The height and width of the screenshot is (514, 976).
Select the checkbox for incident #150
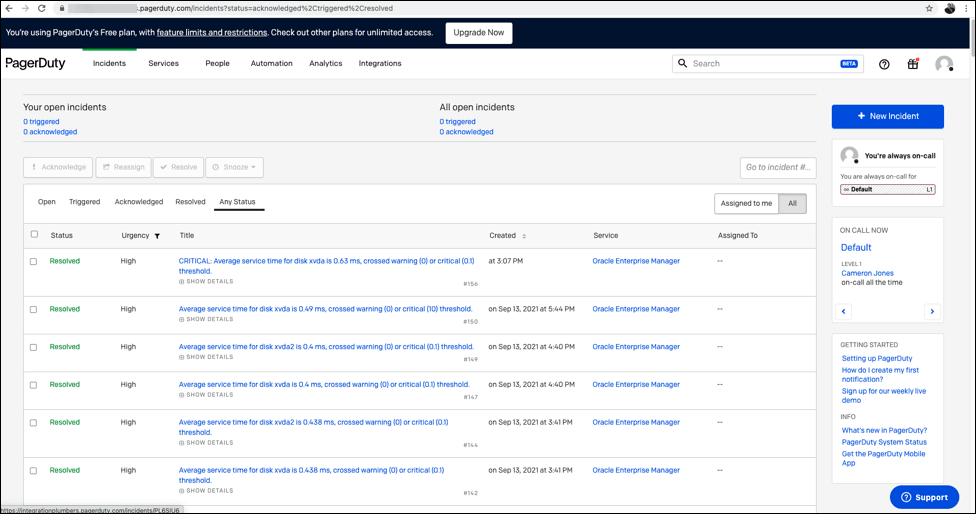pyautogui.click(x=34, y=309)
